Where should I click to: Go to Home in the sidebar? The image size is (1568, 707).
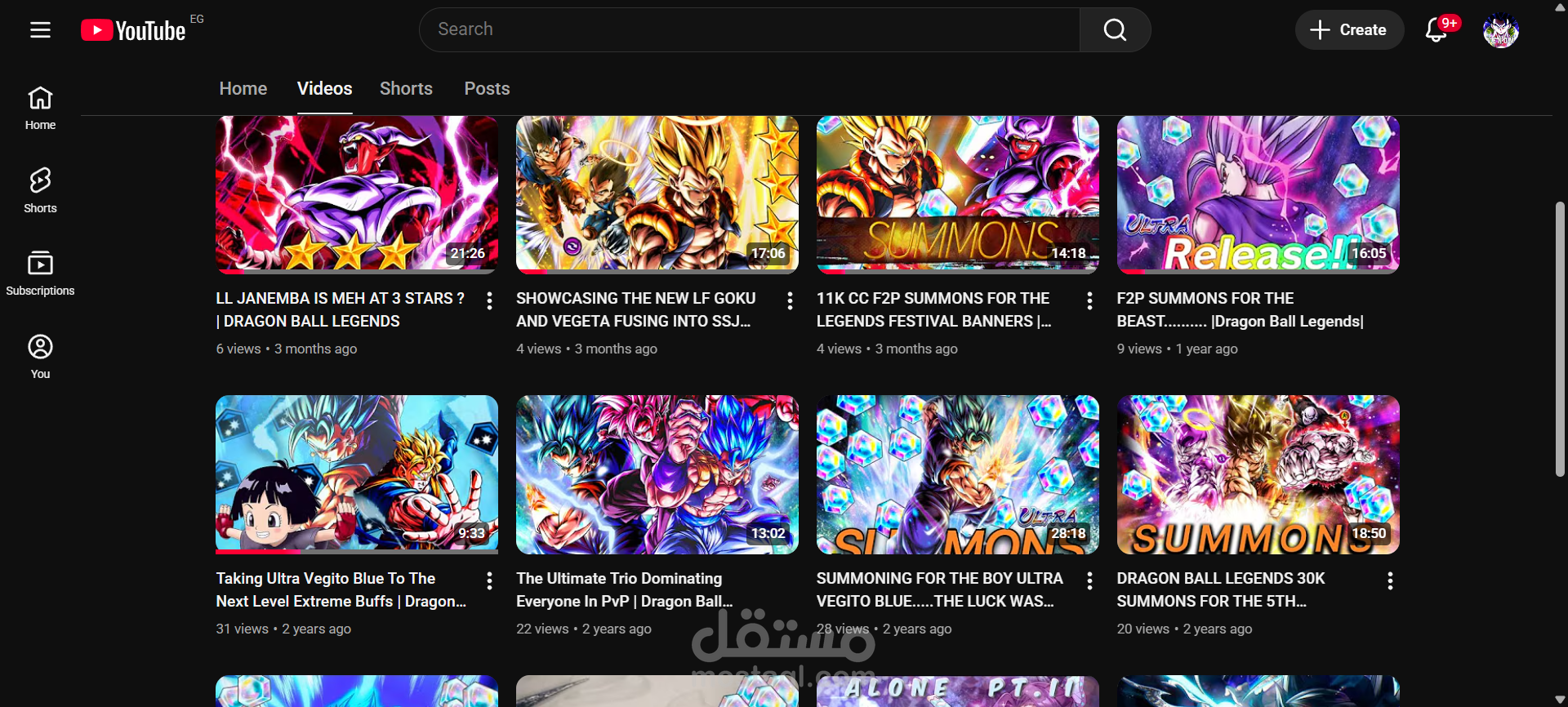click(x=40, y=109)
